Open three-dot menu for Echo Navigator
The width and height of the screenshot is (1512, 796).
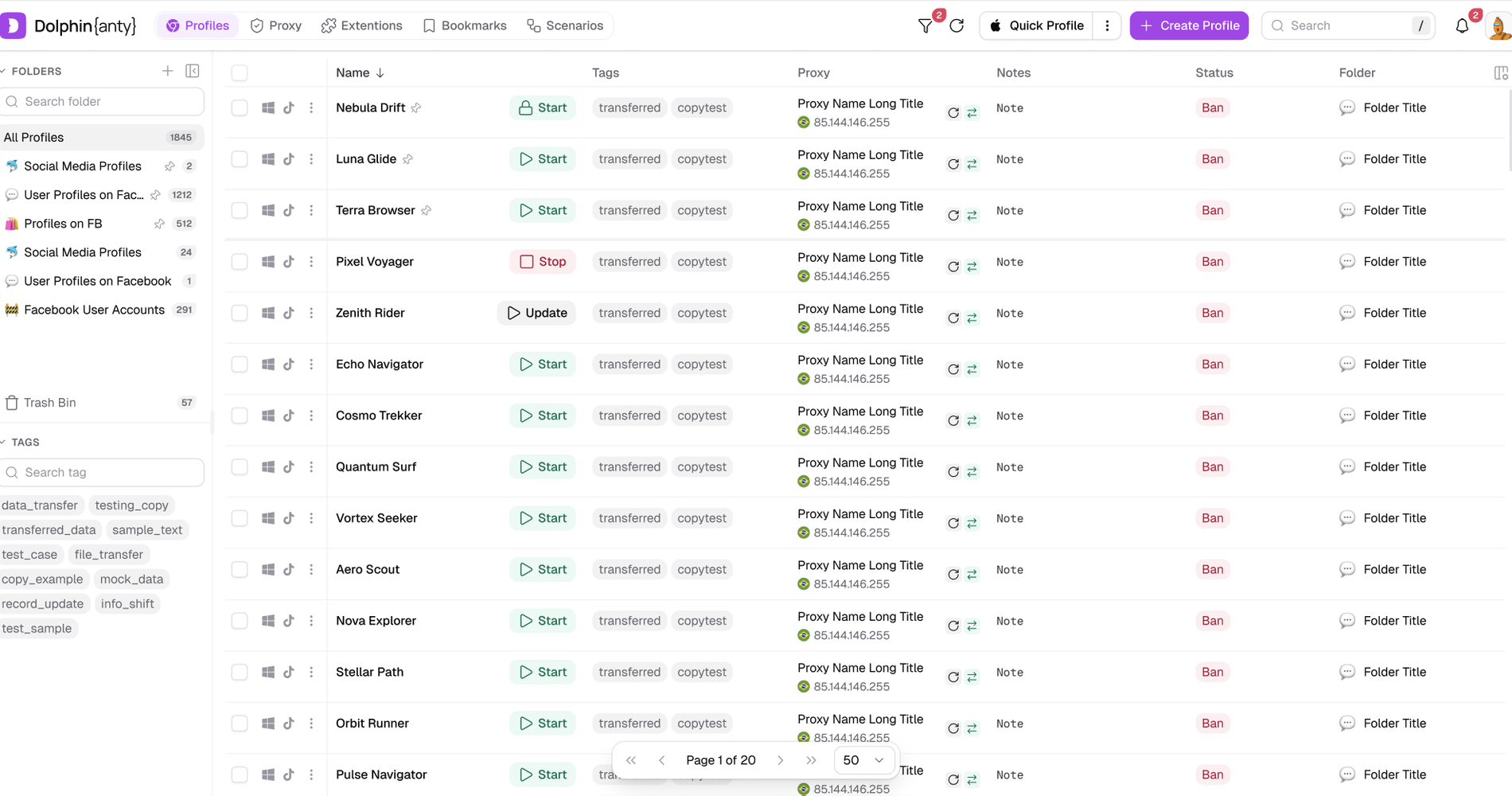point(311,364)
